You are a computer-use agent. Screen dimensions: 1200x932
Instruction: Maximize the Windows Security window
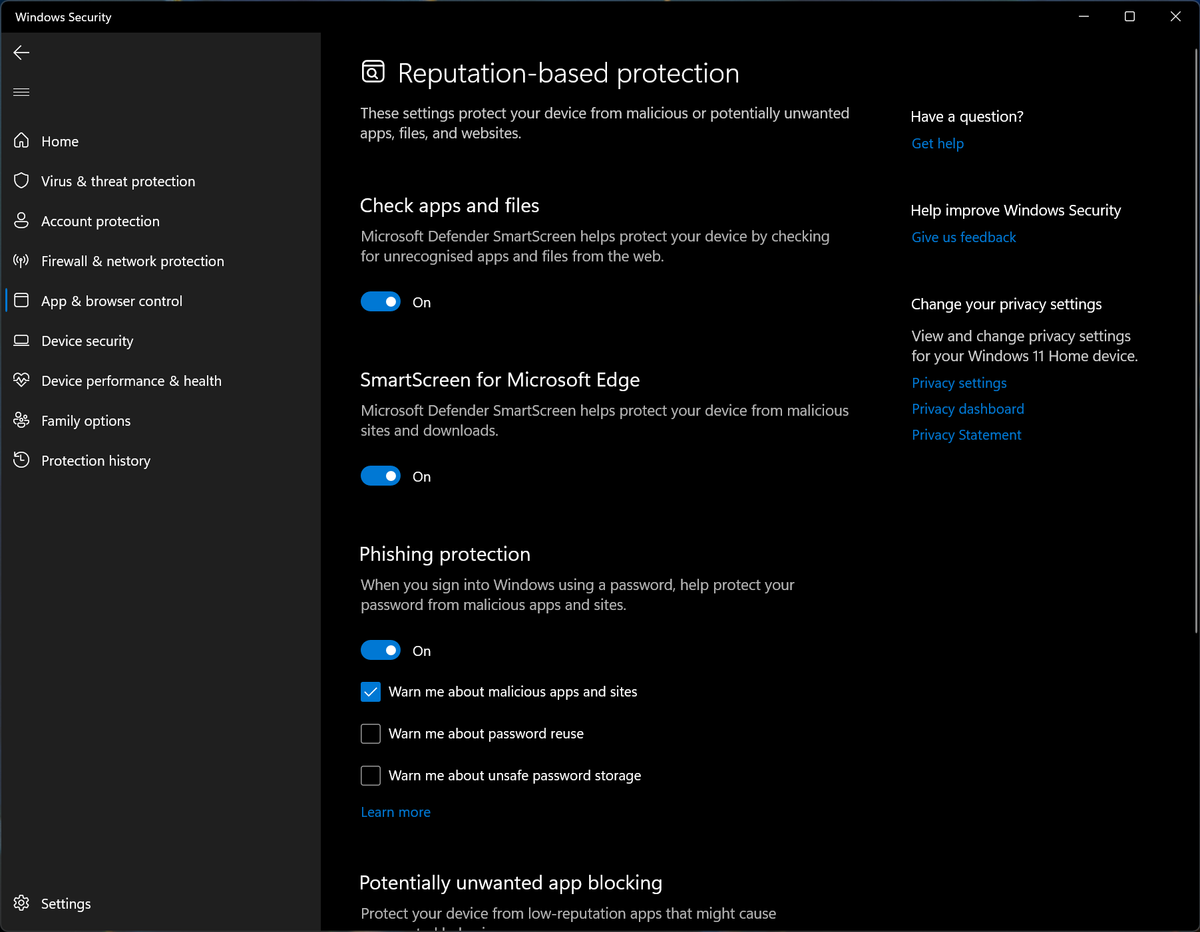pos(1129,16)
